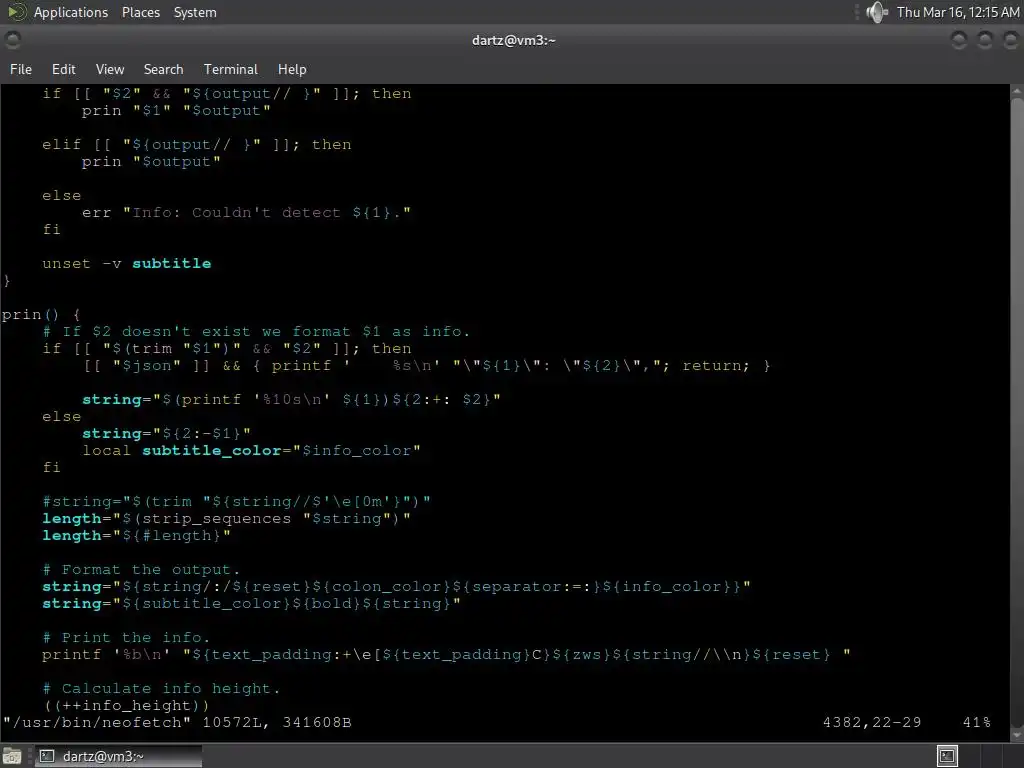Open the Places menu

point(140,12)
